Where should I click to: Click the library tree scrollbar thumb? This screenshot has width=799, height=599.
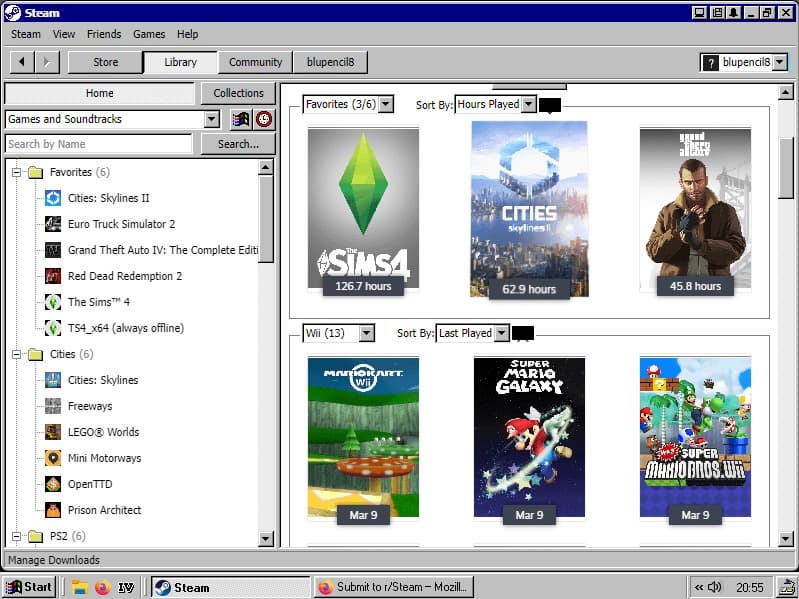click(x=266, y=219)
